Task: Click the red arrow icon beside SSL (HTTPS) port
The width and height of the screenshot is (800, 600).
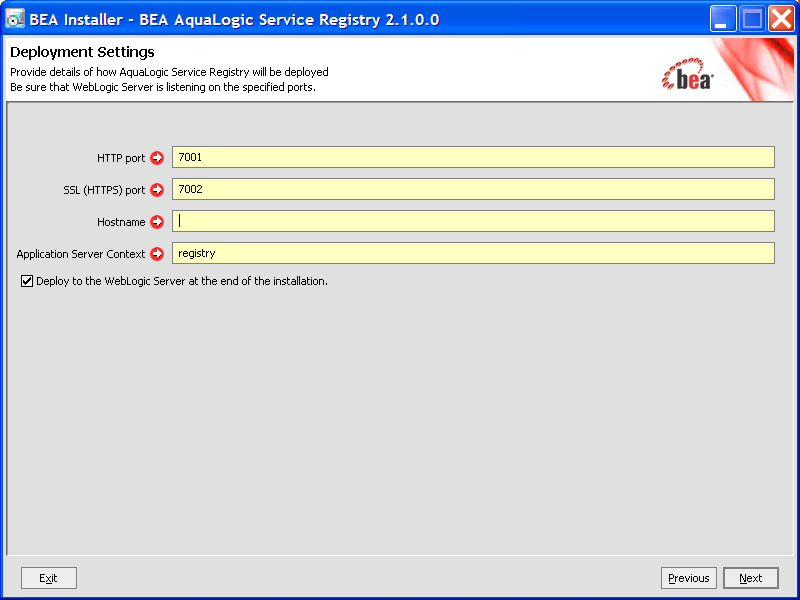Action: pos(157,190)
